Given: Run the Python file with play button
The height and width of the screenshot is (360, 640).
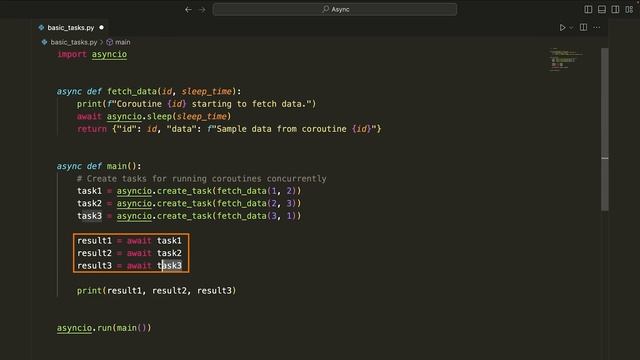Looking at the screenshot, I should [x=562, y=27].
